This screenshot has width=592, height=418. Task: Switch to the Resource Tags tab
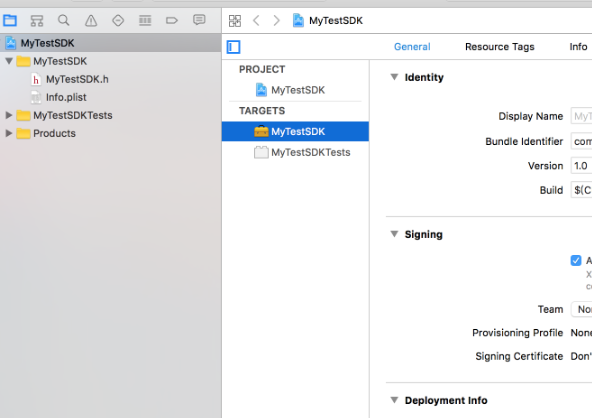click(x=500, y=46)
